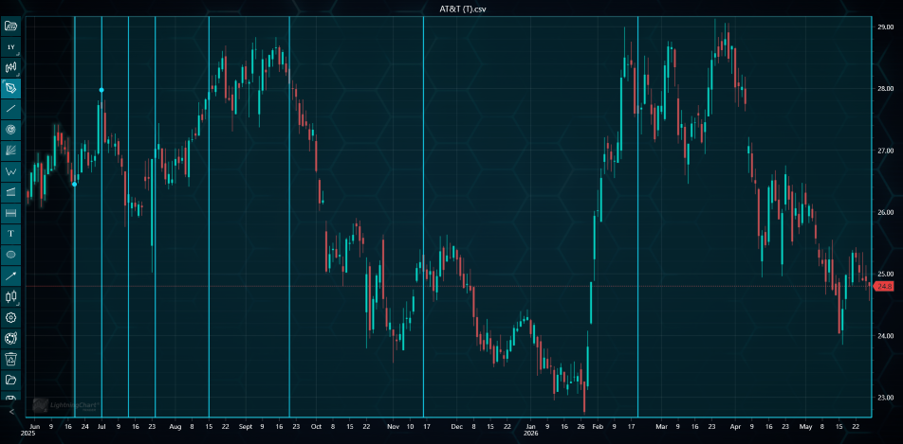Select the vertical line near Sept 23
Image resolution: width=903 pixels, height=444 pixels.
[x=289, y=217]
